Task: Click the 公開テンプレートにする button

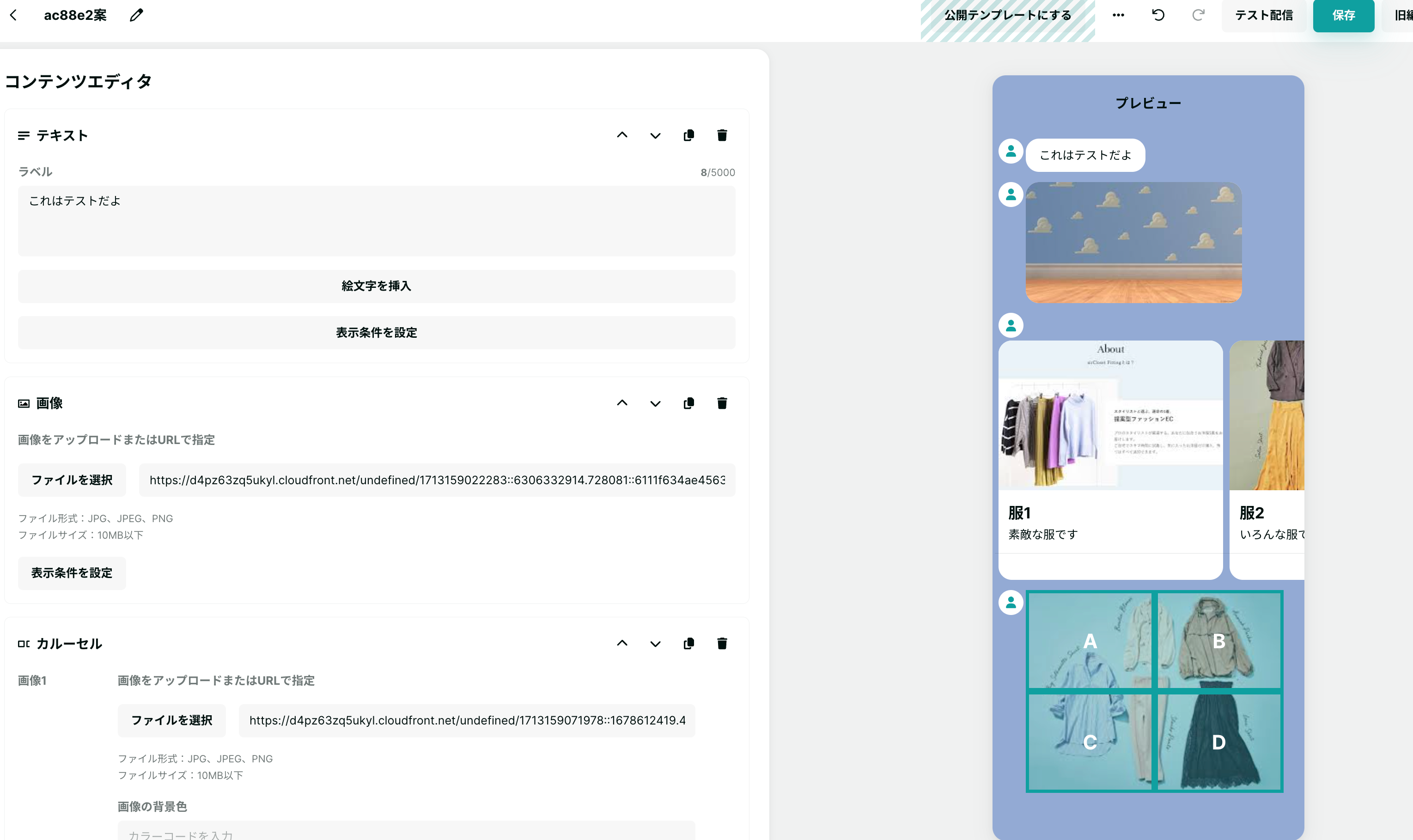Action: click(x=1007, y=15)
